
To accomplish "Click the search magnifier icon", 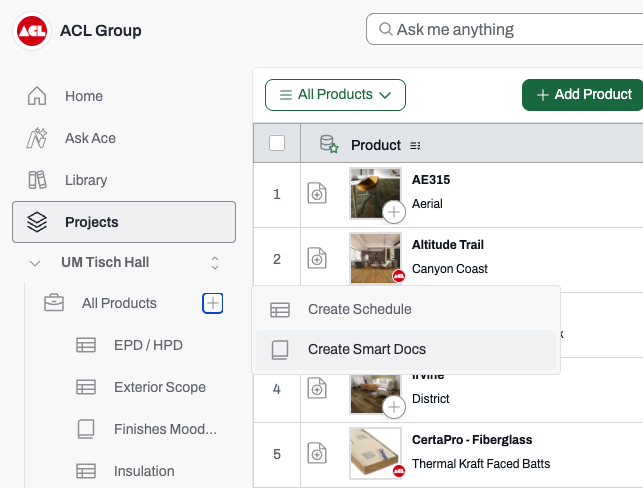I will click(x=385, y=29).
